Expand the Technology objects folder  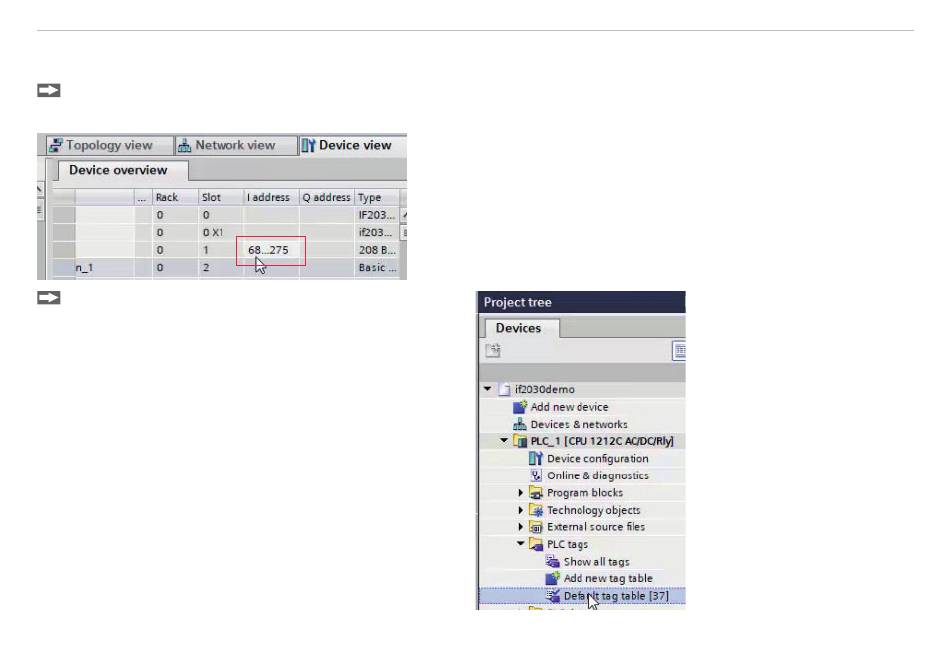pos(521,510)
